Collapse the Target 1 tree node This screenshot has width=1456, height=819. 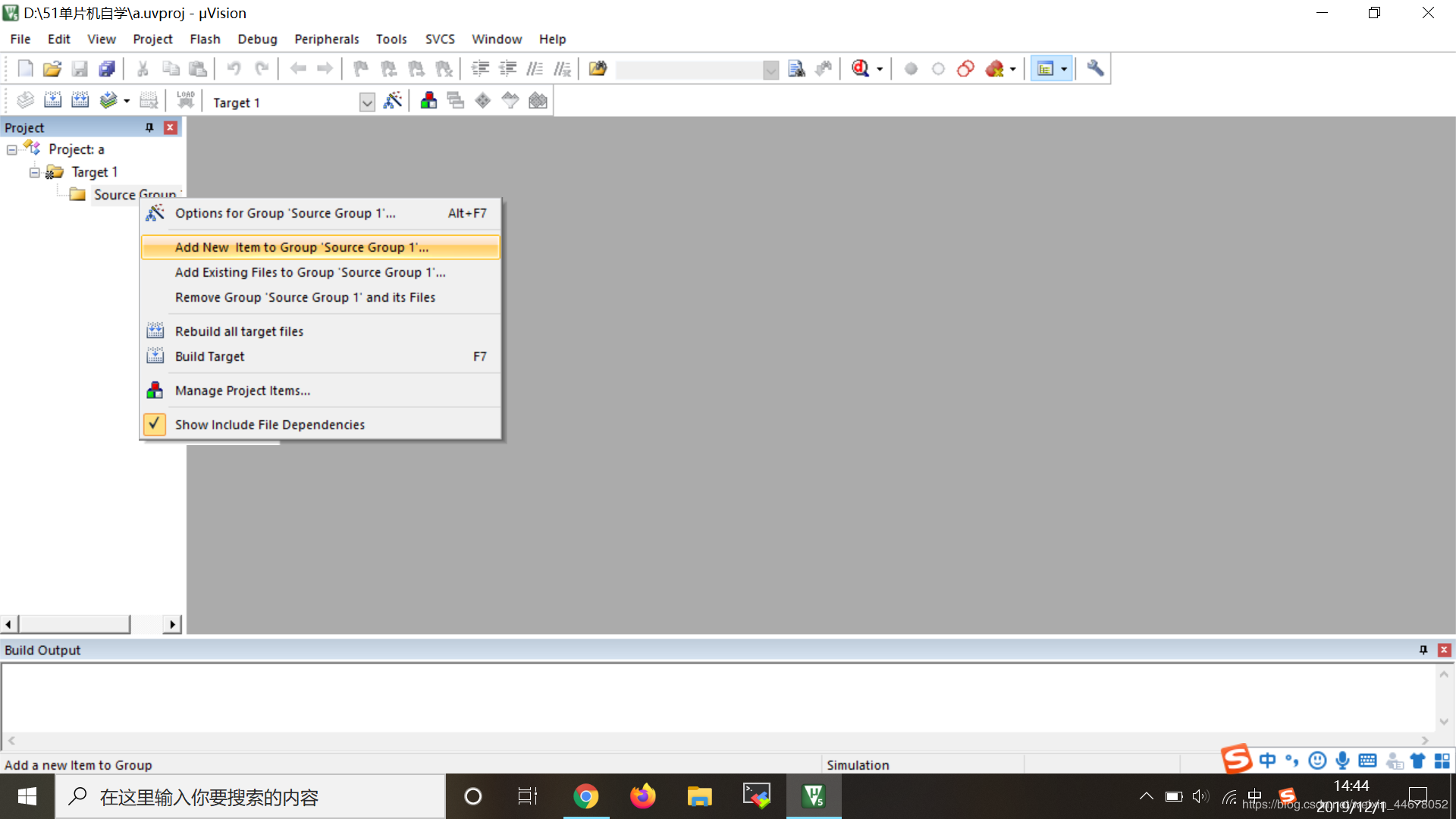click(x=34, y=173)
